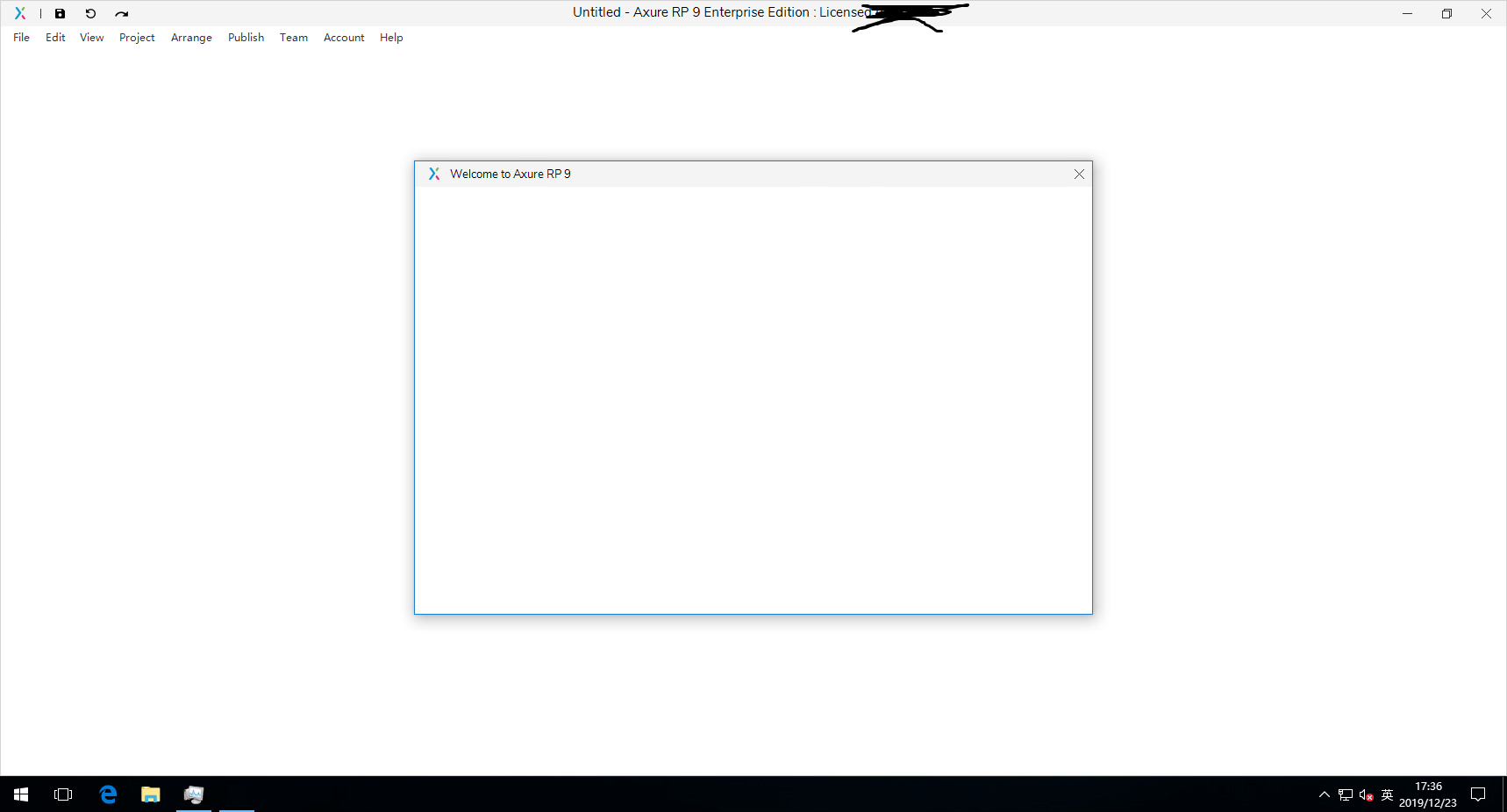Close the Axure RP 9 main window
Image resolution: width=1507 pixels, height=812 pixels.
1486,13
